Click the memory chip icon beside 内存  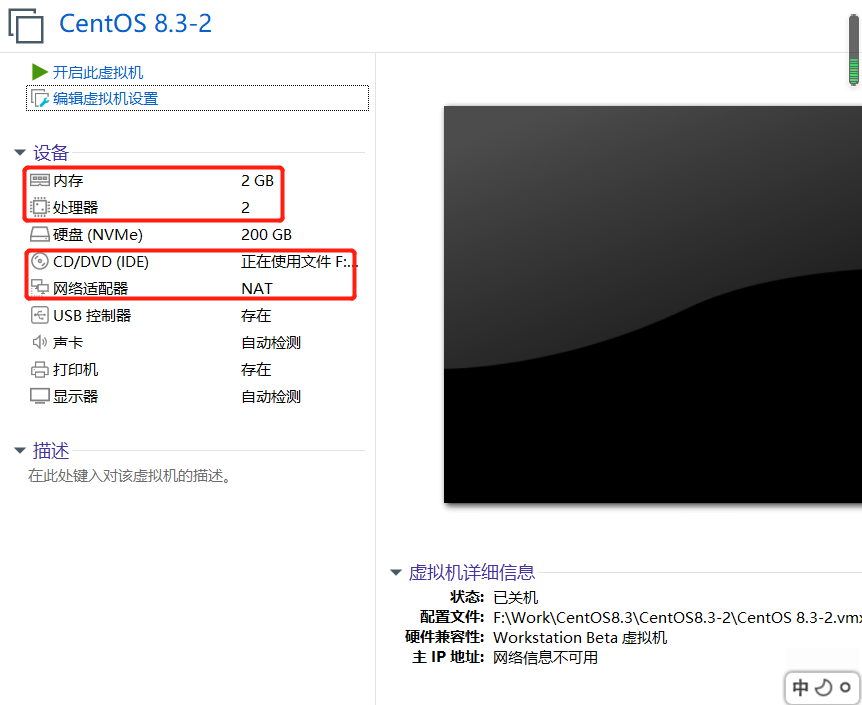tap(40, 180)
